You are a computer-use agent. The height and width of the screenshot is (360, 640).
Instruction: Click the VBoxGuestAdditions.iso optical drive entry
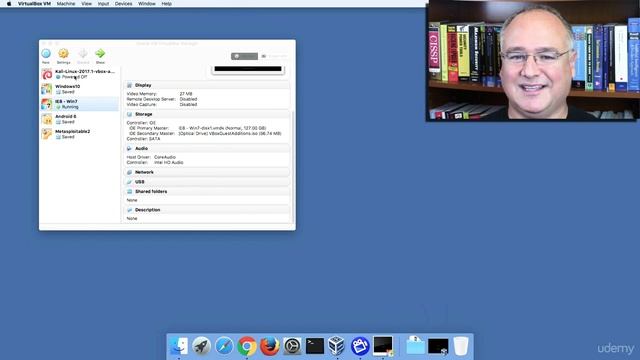(x=230, y=133)
